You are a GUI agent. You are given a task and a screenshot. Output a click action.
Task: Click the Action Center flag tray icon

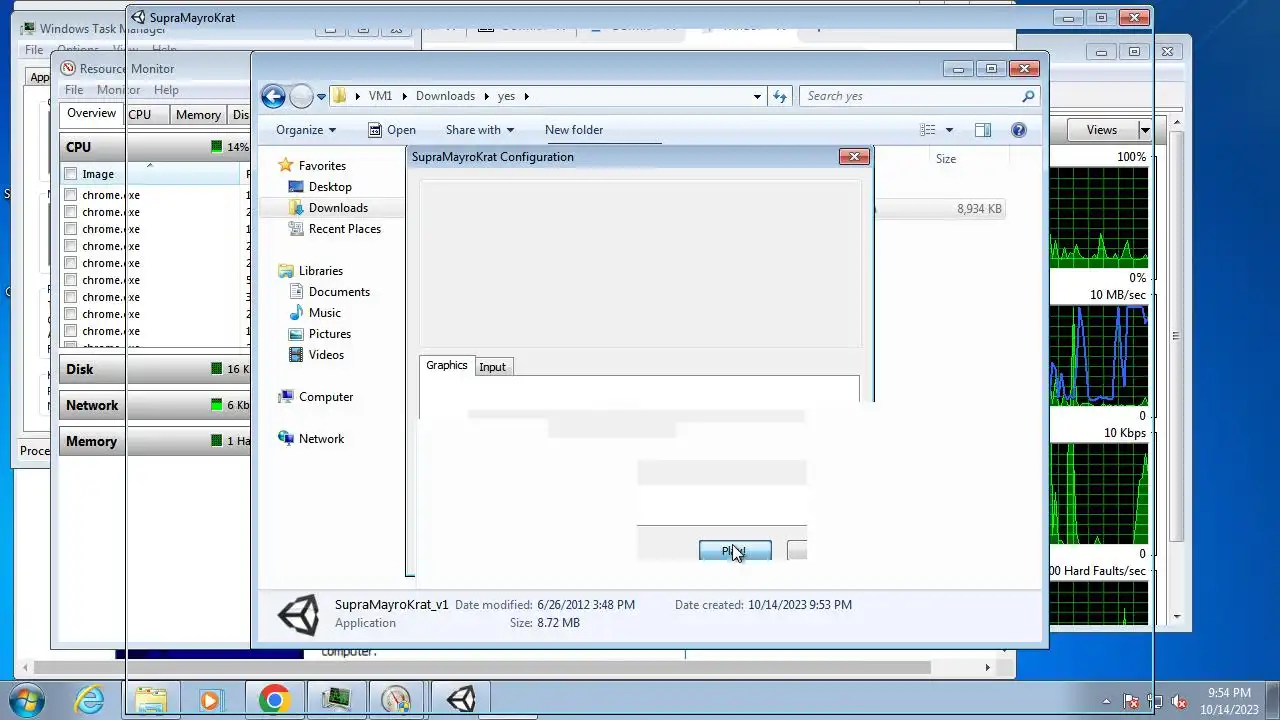pos(1131,702)
